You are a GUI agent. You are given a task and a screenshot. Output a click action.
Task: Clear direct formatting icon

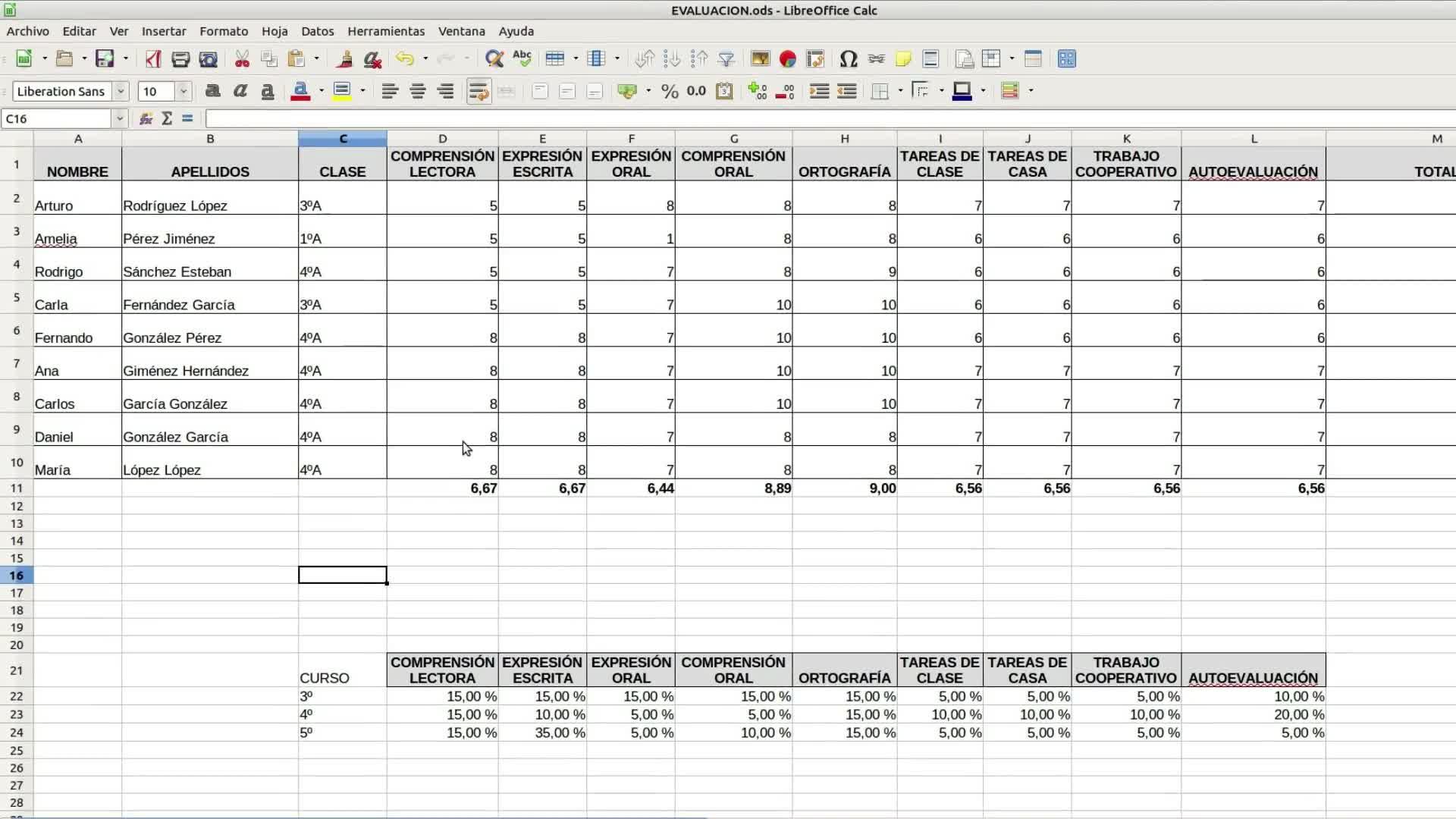[372, 59]
